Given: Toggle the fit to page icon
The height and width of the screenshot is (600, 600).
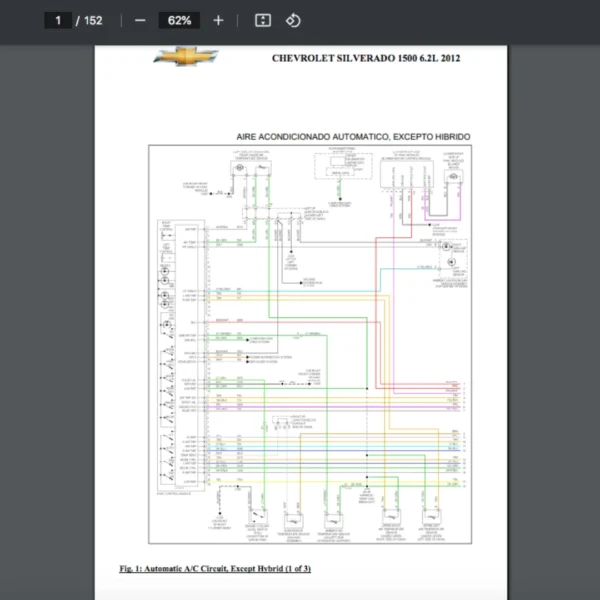Looking at the screenshot, I should 263,20.
